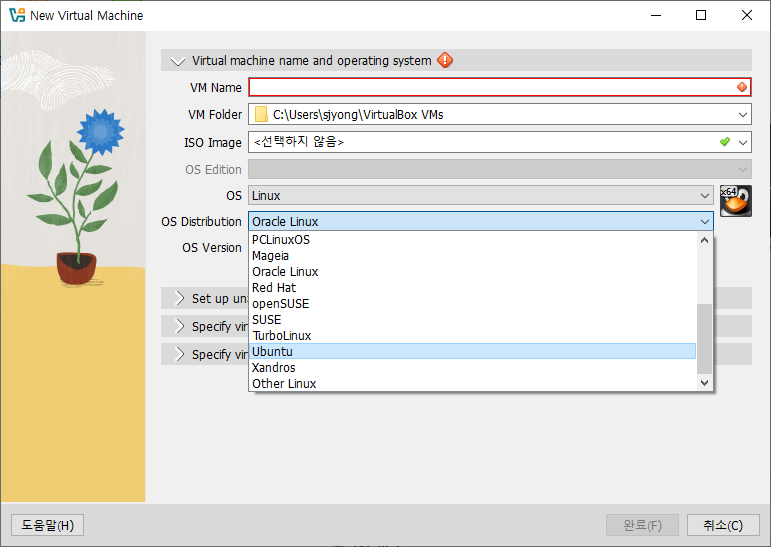Close the New Virtual Machine window
Image resolution: width=771 pixels, height=547 pixels.
[746, 15]
